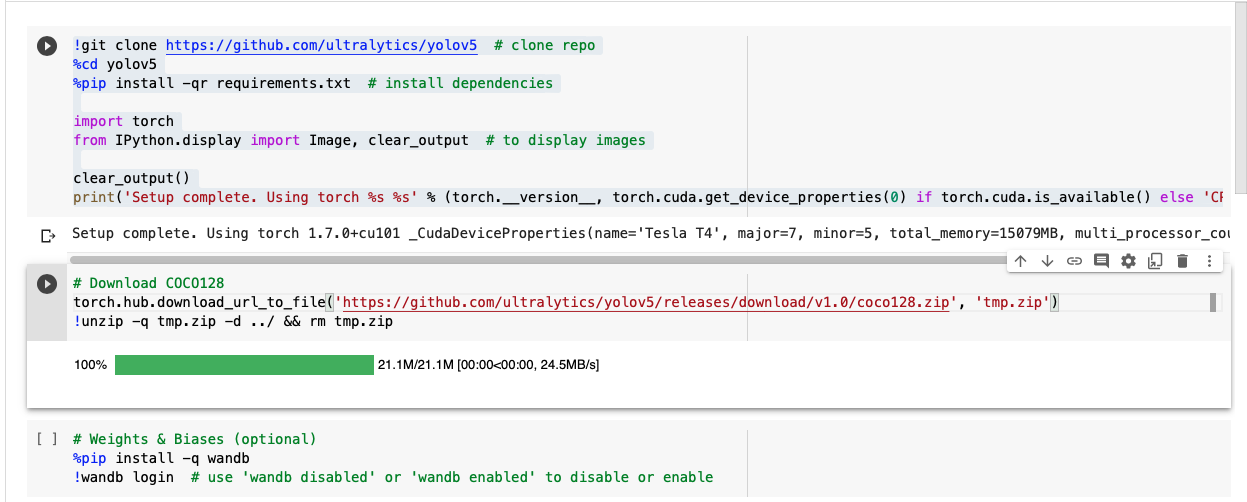Open the github.com/ultralytics/yolov5 link

[321, 46]
